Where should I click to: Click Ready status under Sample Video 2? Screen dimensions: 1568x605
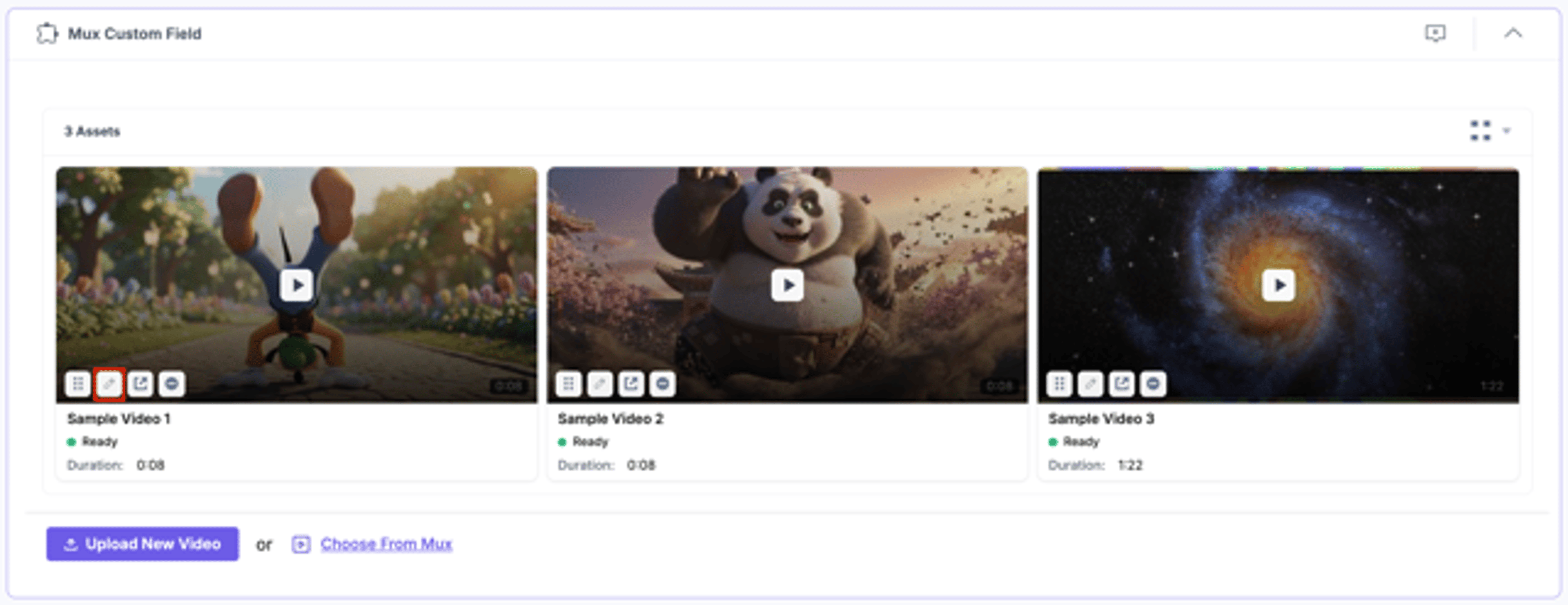click(583, 442)
